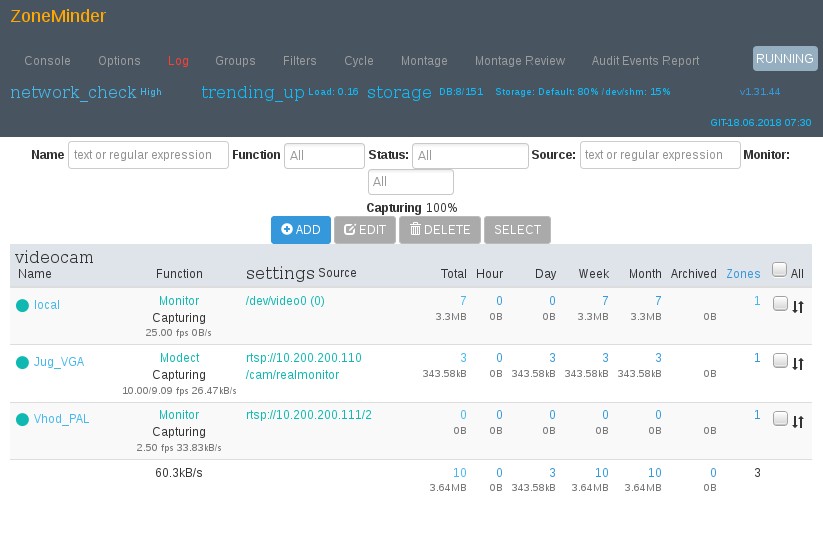Click the SELECT button
This screenshot has height=541, width=823.
click(518, 230)
